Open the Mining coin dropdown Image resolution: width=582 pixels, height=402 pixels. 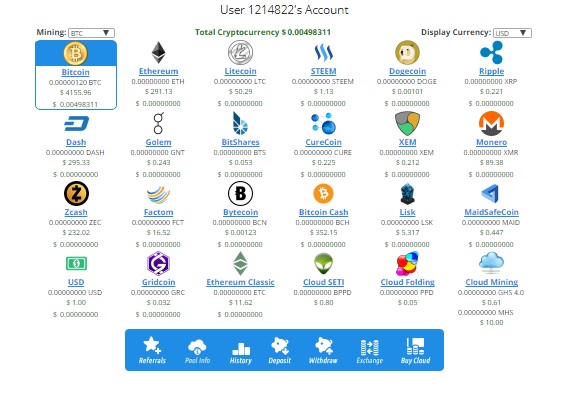point(91,33)
